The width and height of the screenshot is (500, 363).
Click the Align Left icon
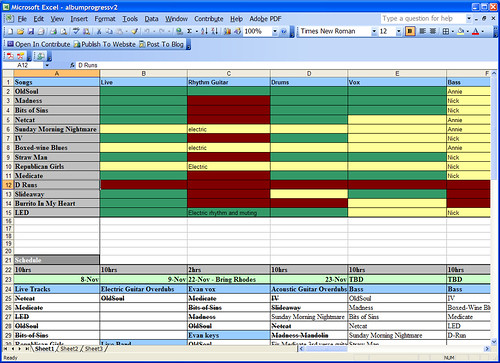click(x=423, y=31)
